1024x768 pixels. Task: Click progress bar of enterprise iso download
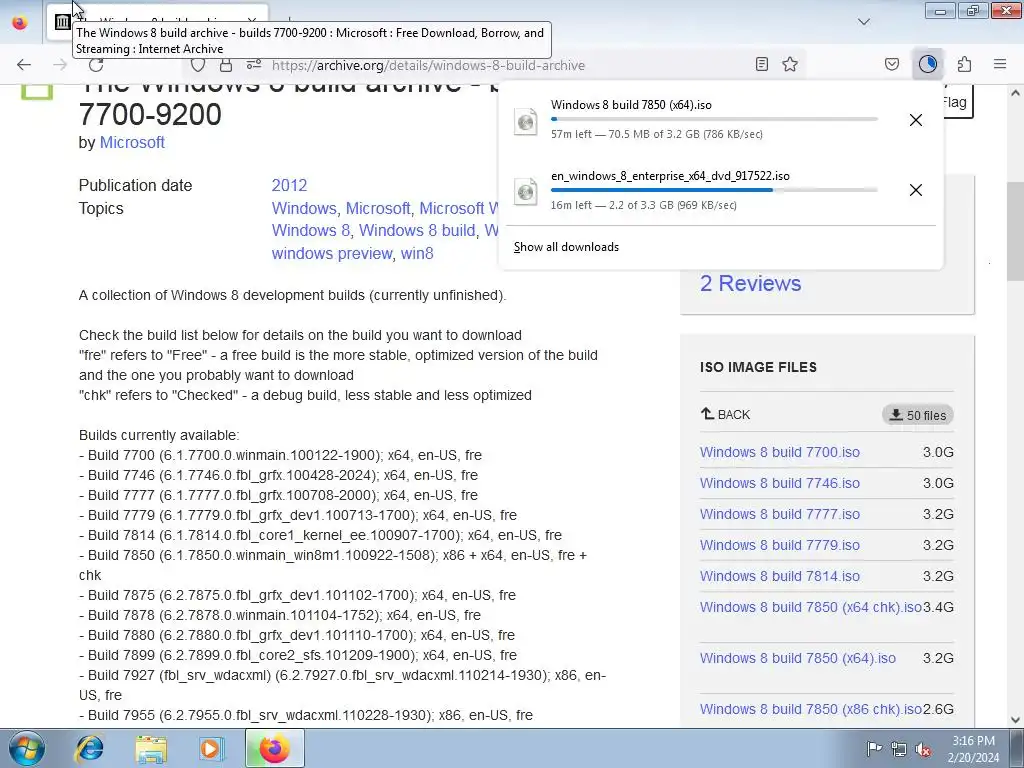point(714,190)
